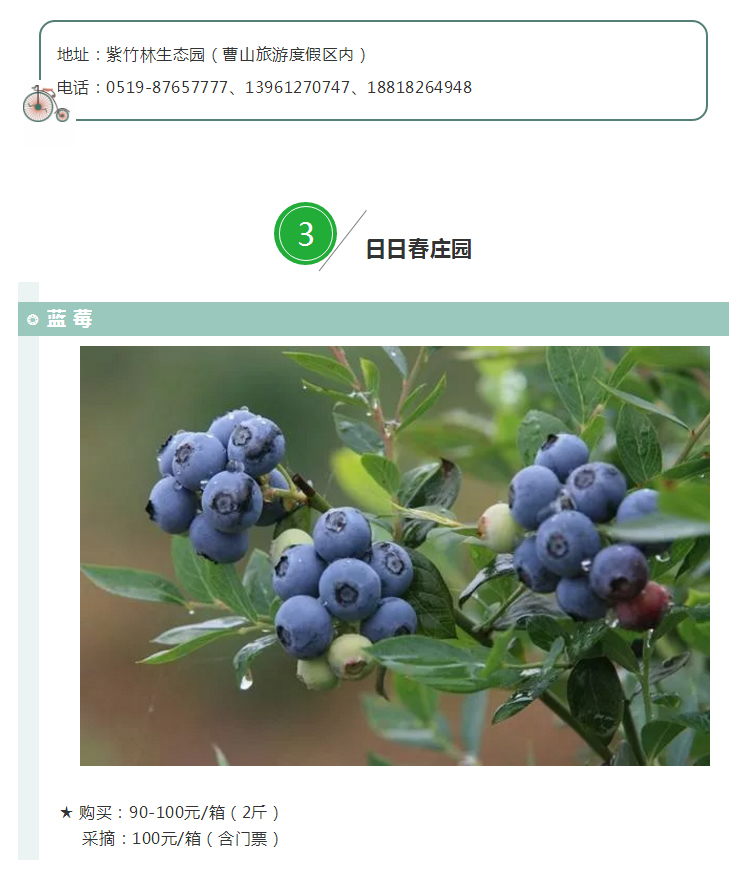Viewport: 750px width, 875px height.
Task: Click the small flower icon beside 蓝莓
Action: [33, 320]
